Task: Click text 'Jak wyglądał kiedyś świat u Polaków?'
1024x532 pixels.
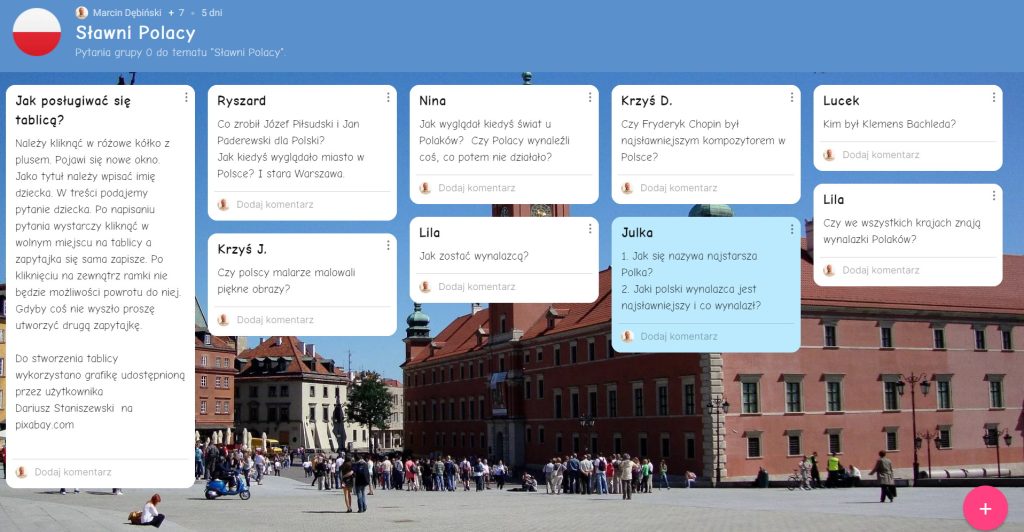Action: click(x=485, y=132)
